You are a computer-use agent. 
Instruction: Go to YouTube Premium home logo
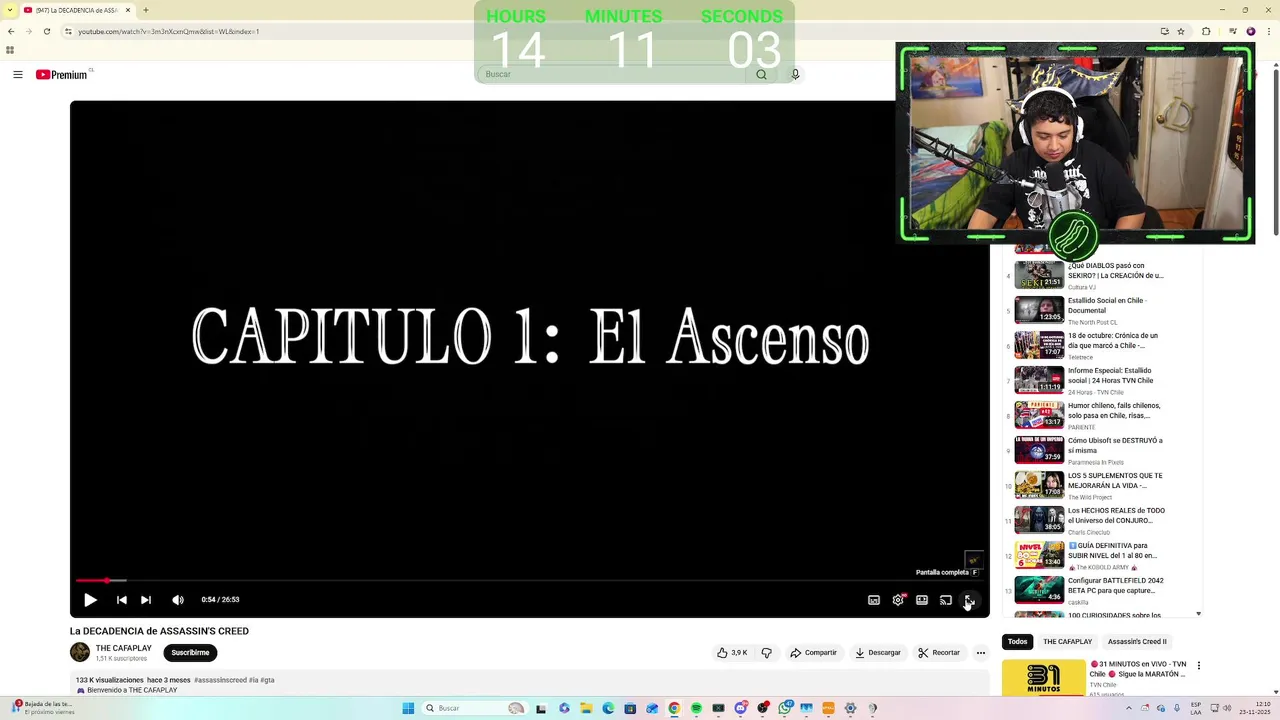(62, 74)
